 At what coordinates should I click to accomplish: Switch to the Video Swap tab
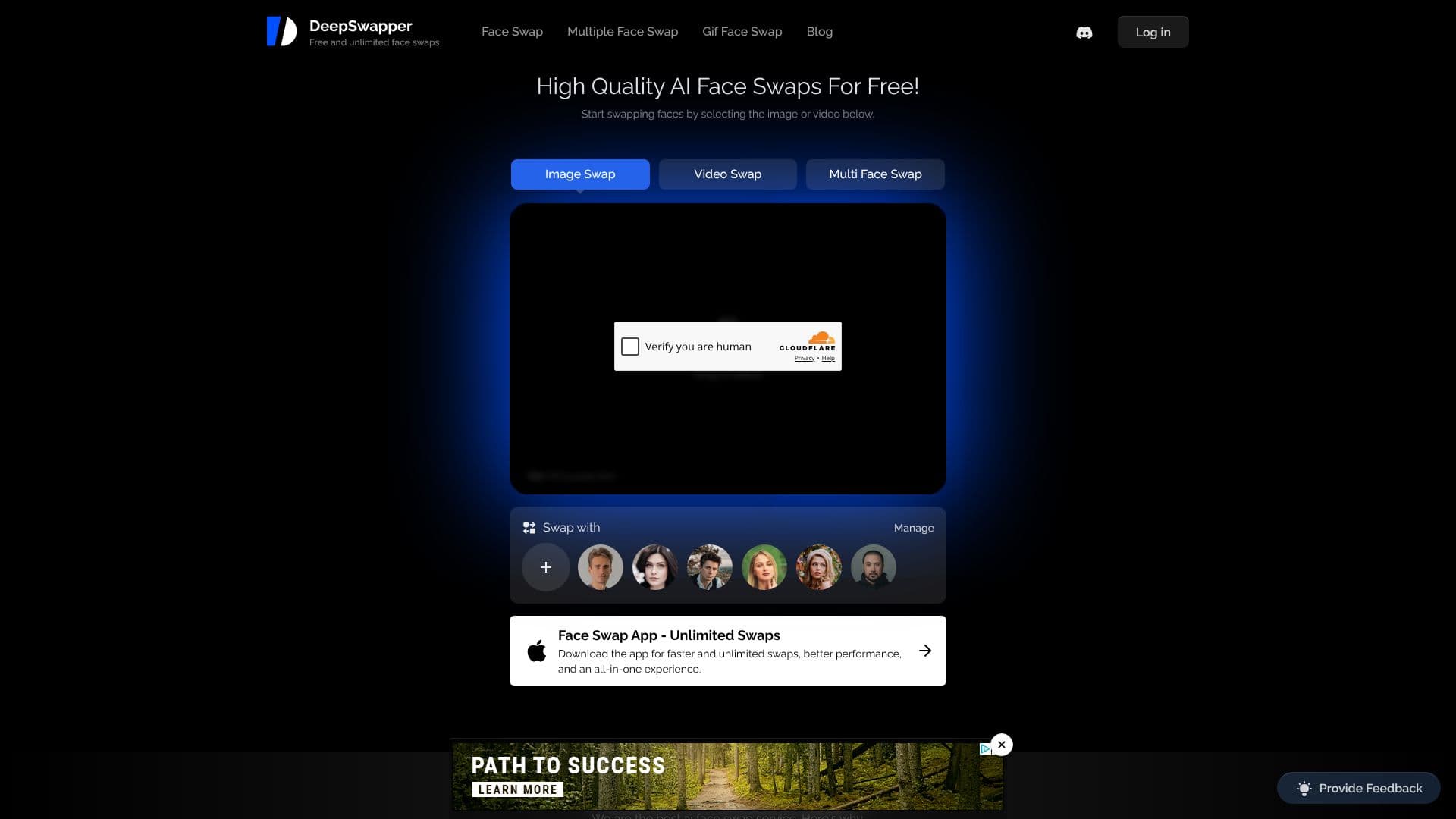[728, 174]
